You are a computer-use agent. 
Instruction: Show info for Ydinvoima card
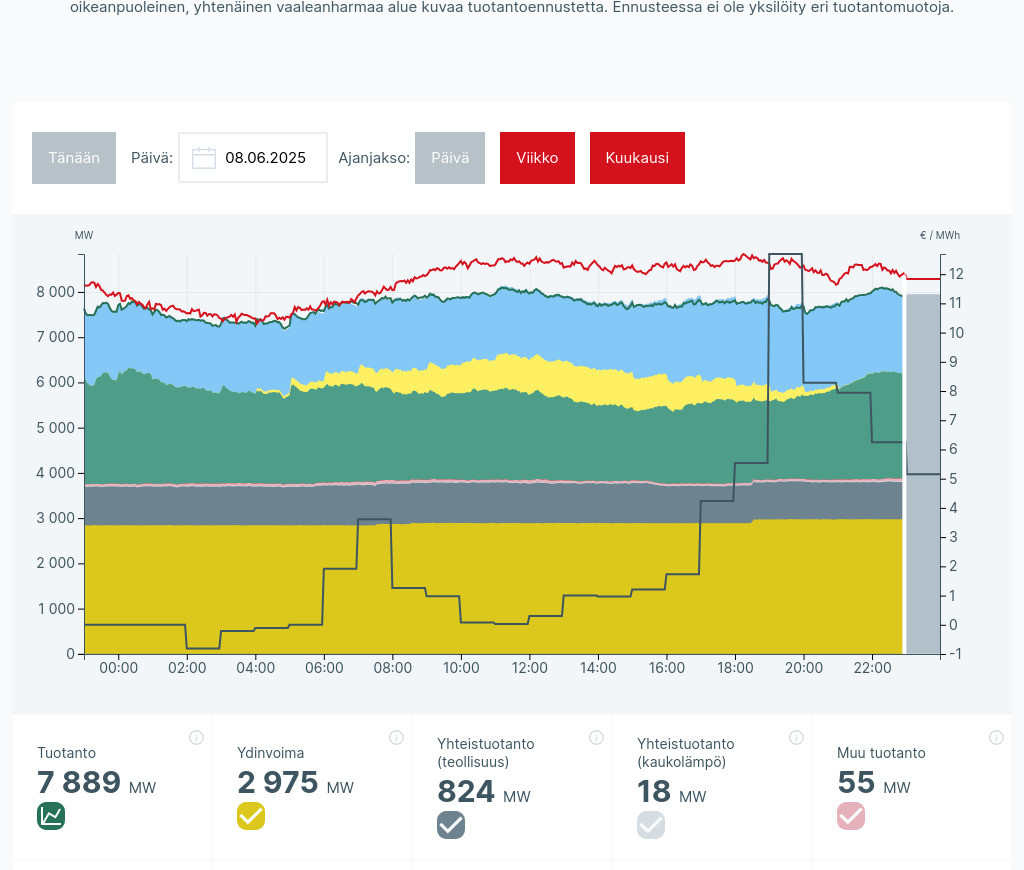pyautogui.click(x=396, y=738)
